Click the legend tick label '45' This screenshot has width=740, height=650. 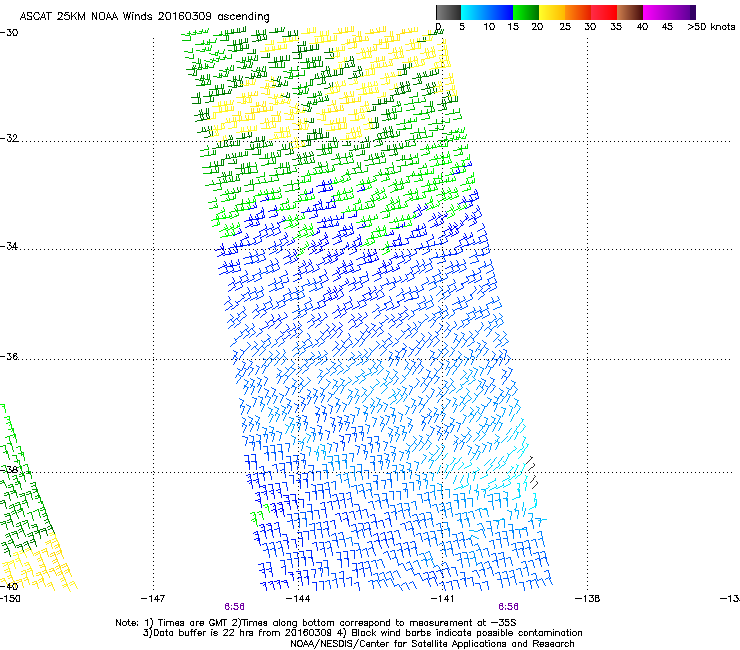click(667, 27)
